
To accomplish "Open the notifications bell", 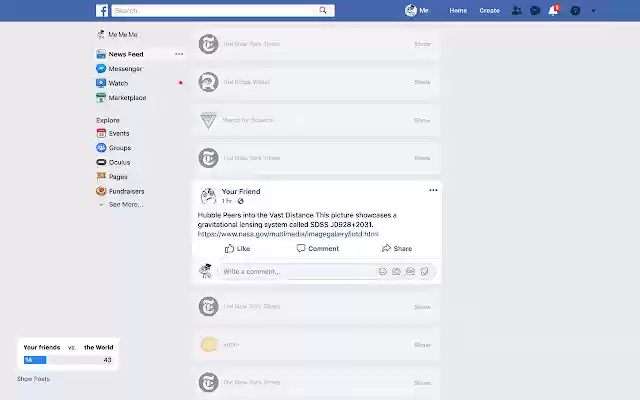I will pyautogui.click(x=553, y=11).
